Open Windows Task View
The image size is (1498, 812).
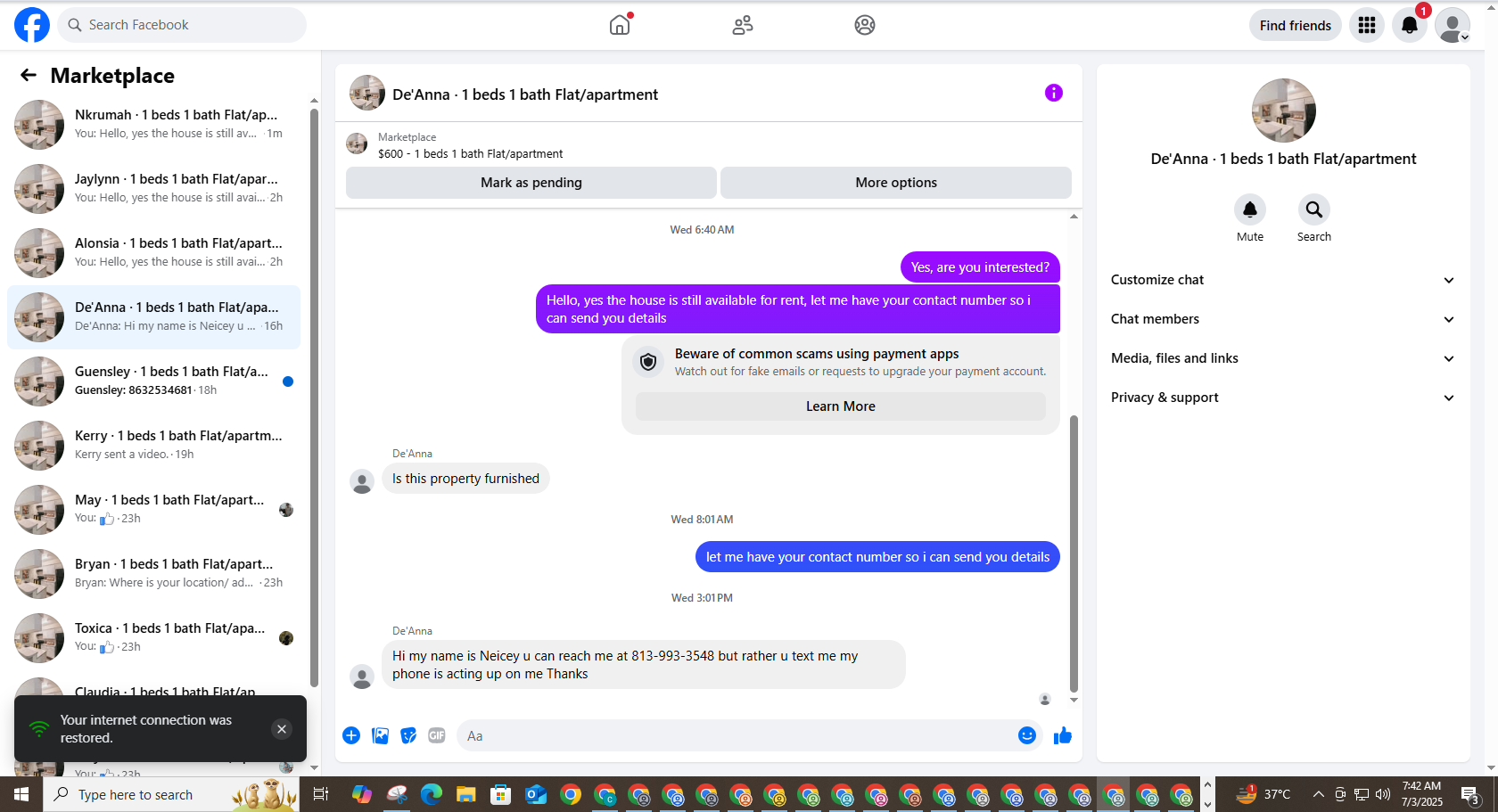click(321, 794)
